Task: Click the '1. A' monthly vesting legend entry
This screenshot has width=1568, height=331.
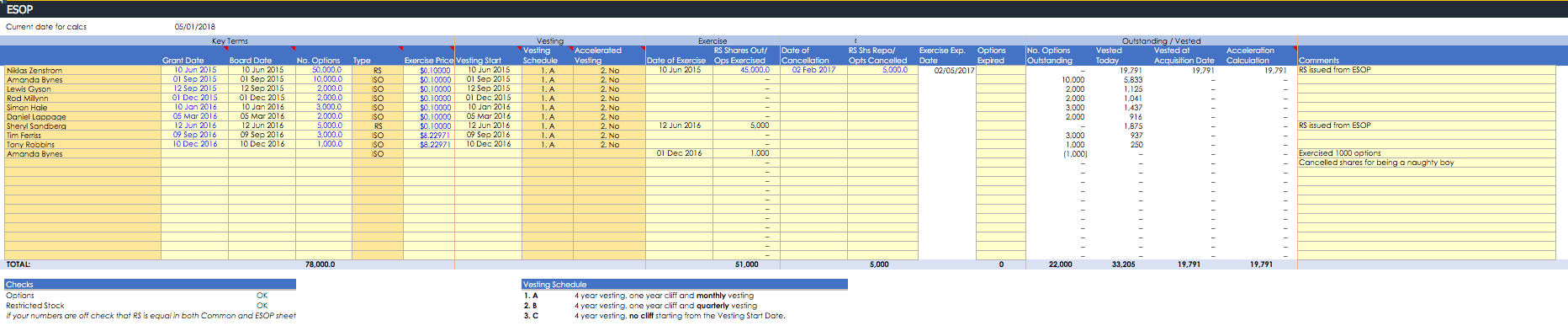Action: click(x=638, y=296)
